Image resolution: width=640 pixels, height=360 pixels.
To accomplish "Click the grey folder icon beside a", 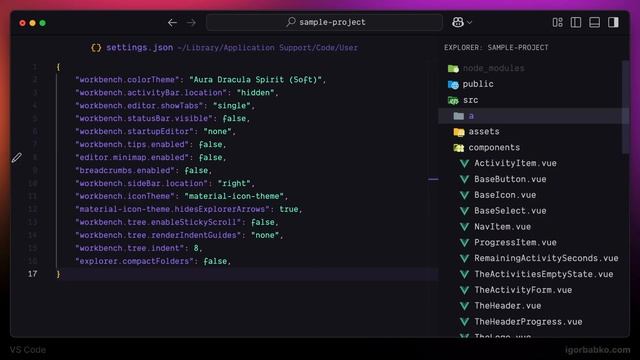I will point(459,116).
